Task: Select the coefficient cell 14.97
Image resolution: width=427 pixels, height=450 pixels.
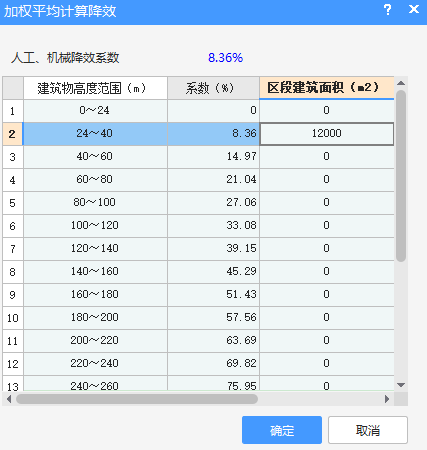Action: [x=214, y=157]
